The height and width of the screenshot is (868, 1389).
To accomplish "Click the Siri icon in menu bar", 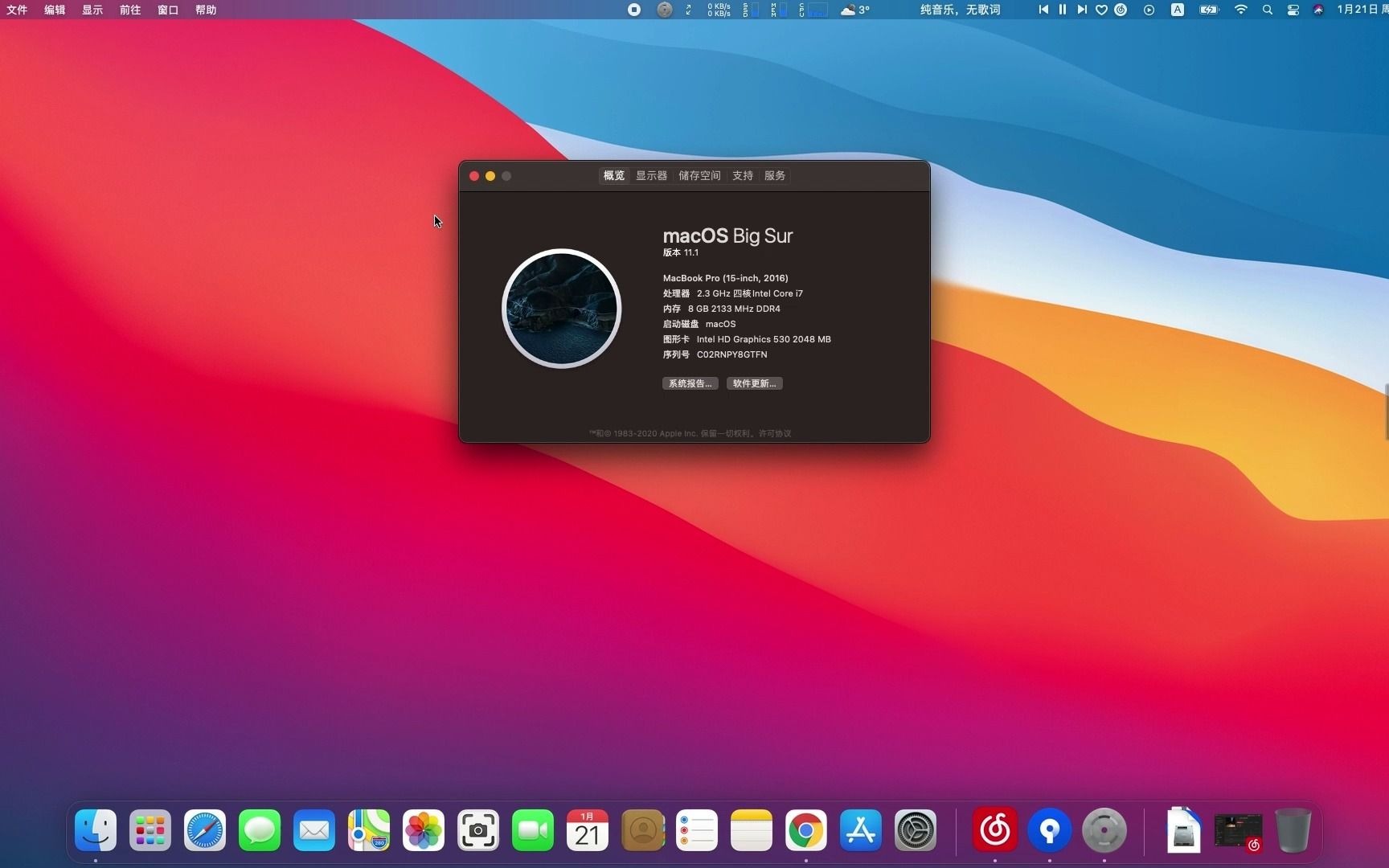I will click(1318, 10).
